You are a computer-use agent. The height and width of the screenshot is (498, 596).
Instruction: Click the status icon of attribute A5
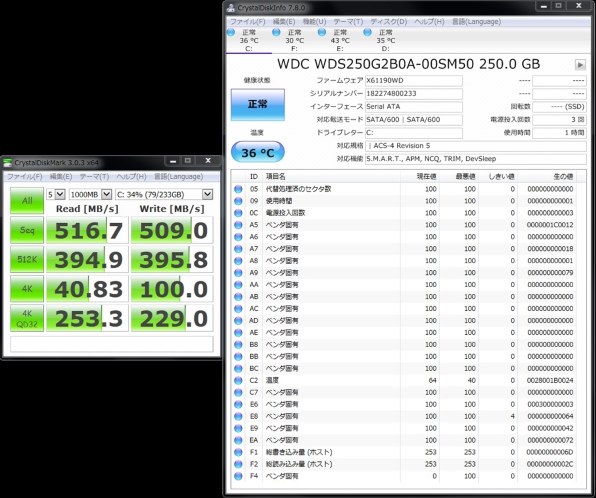point(238,225)
